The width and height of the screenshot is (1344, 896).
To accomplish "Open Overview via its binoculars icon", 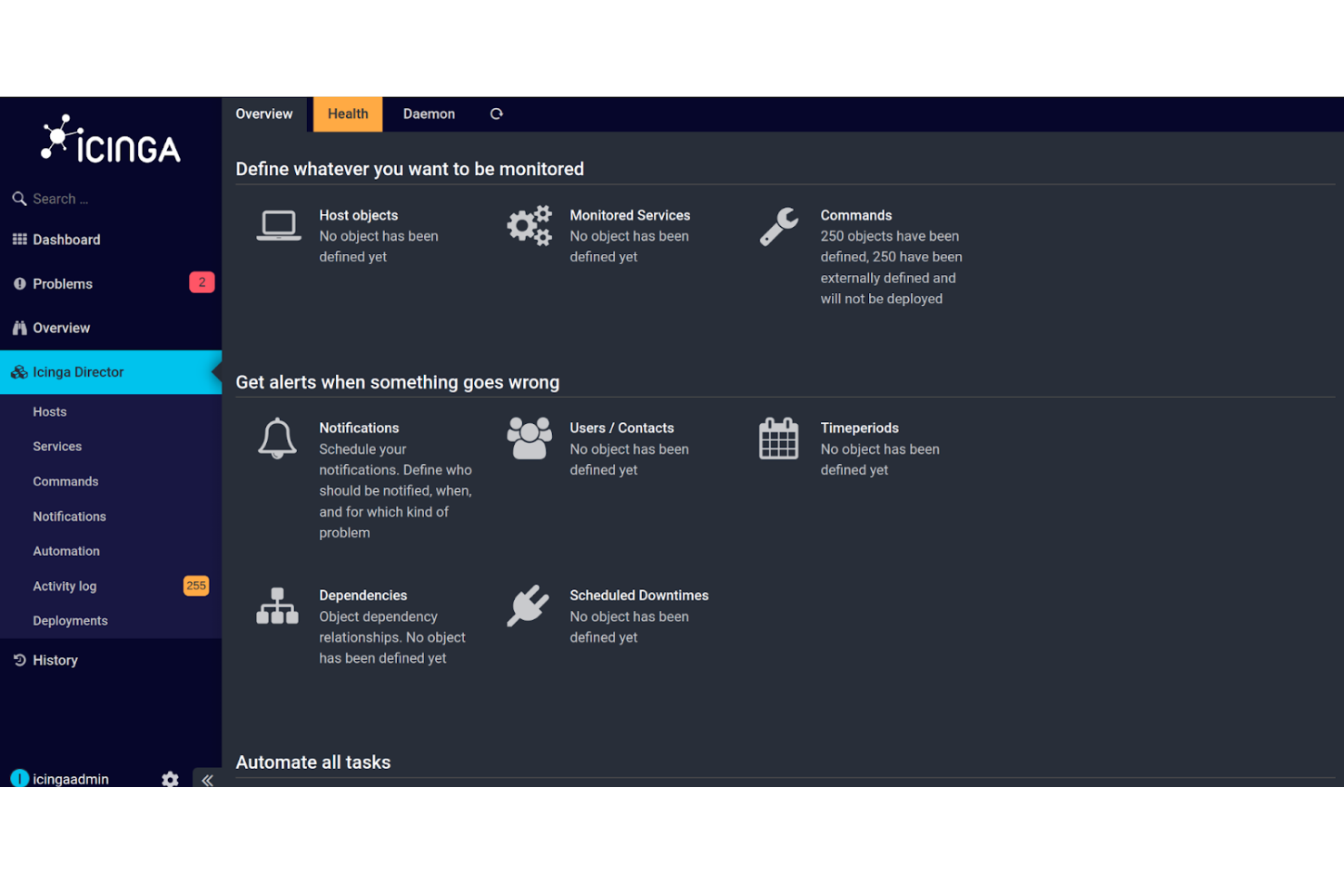I will coord(20,328).
